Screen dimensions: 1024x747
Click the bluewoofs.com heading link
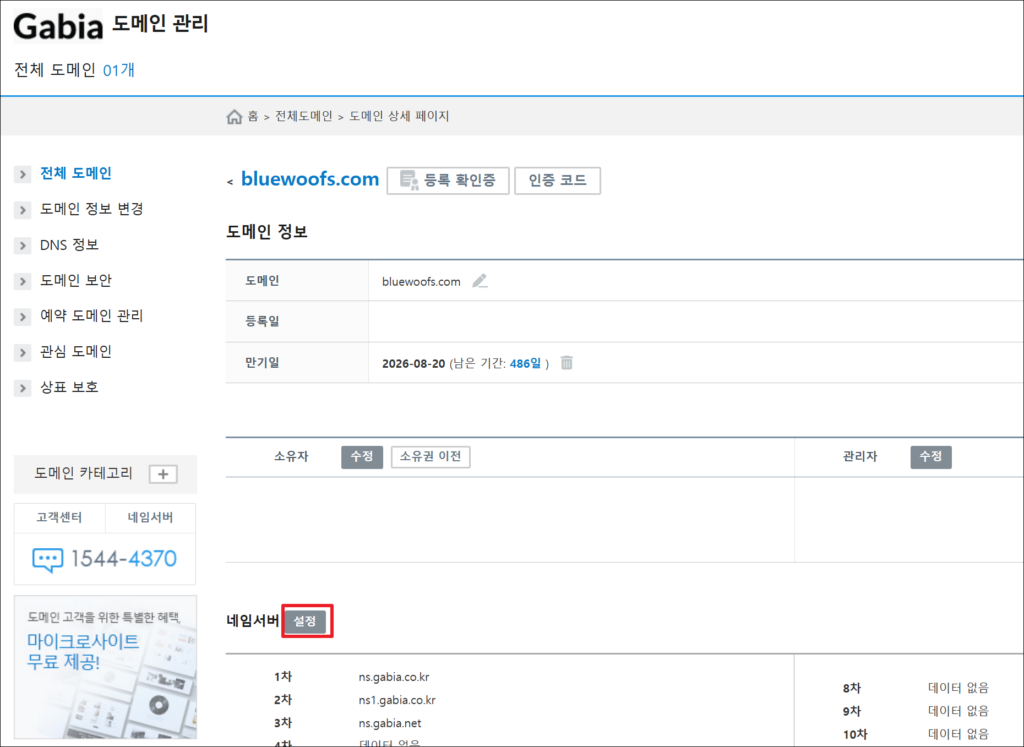tap(310, 179)
